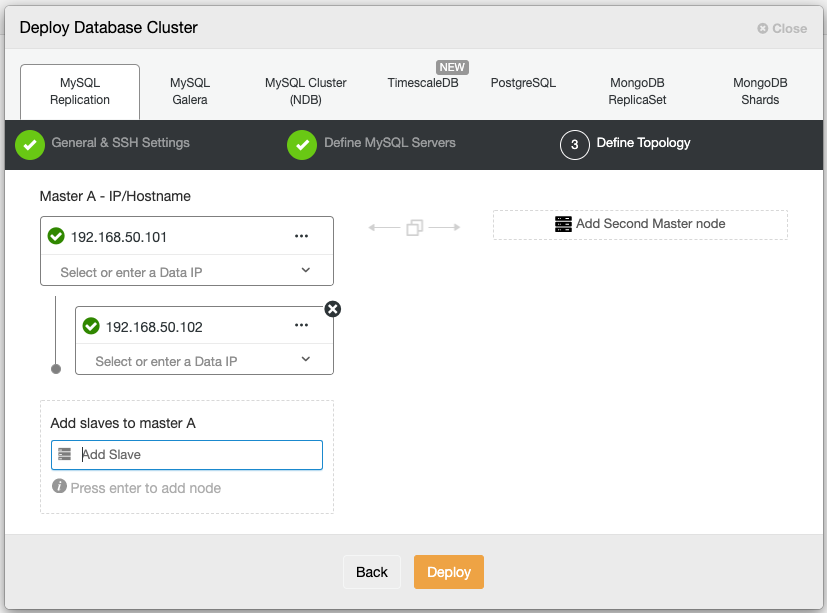This screenshot has height=613, width=827.
Task: Click the orange Deploy button
Action: click(449, 572)
